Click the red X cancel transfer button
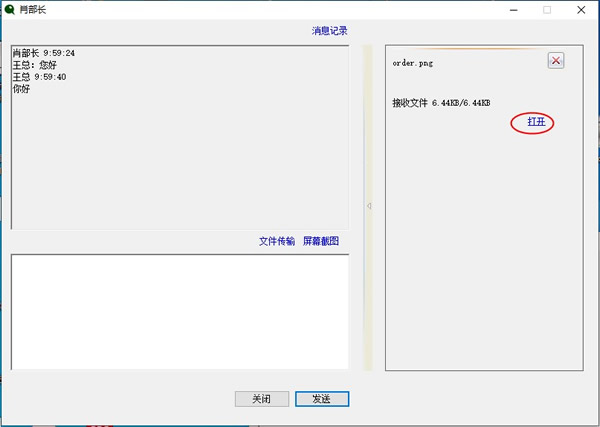The image size is (600, 427). pyautogui.click(x=556, y=61)
